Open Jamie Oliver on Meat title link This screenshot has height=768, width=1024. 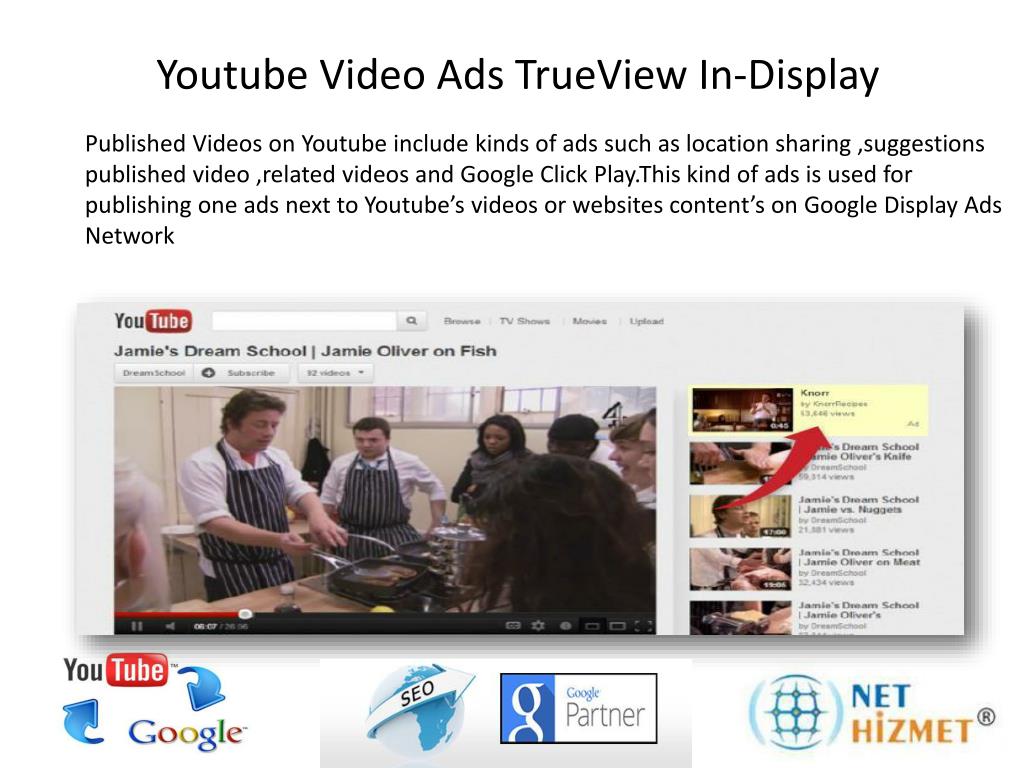(x=859, y=557)
